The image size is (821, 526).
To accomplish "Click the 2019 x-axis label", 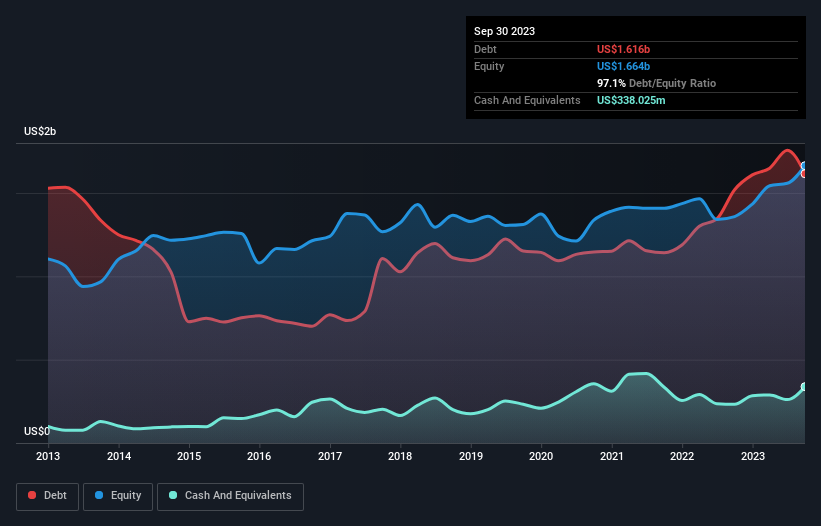I will [471, 456].
